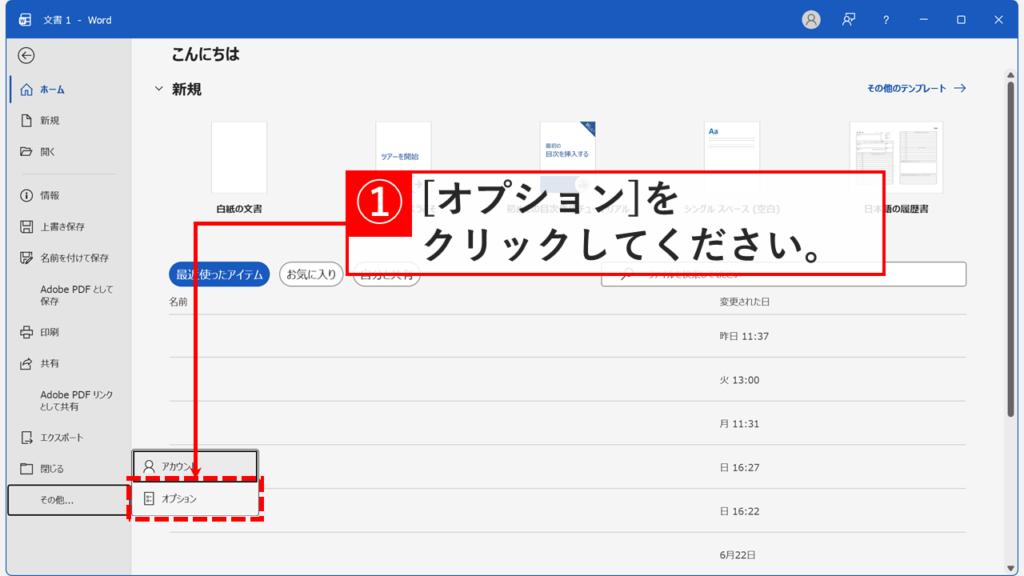The image size is (1024, 576).
Task: Click the 名前を付けて保存 icon
Action: [x=26, y=258]
